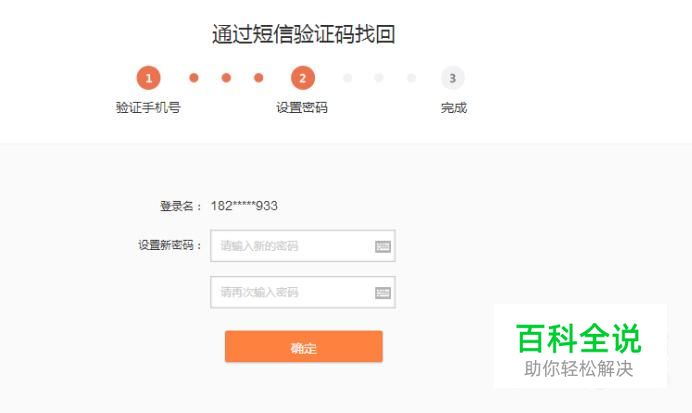Click the 通过短信验证码找回 page title
The height and width of the screenshot is (413, 692).
(x=304, y=34)
